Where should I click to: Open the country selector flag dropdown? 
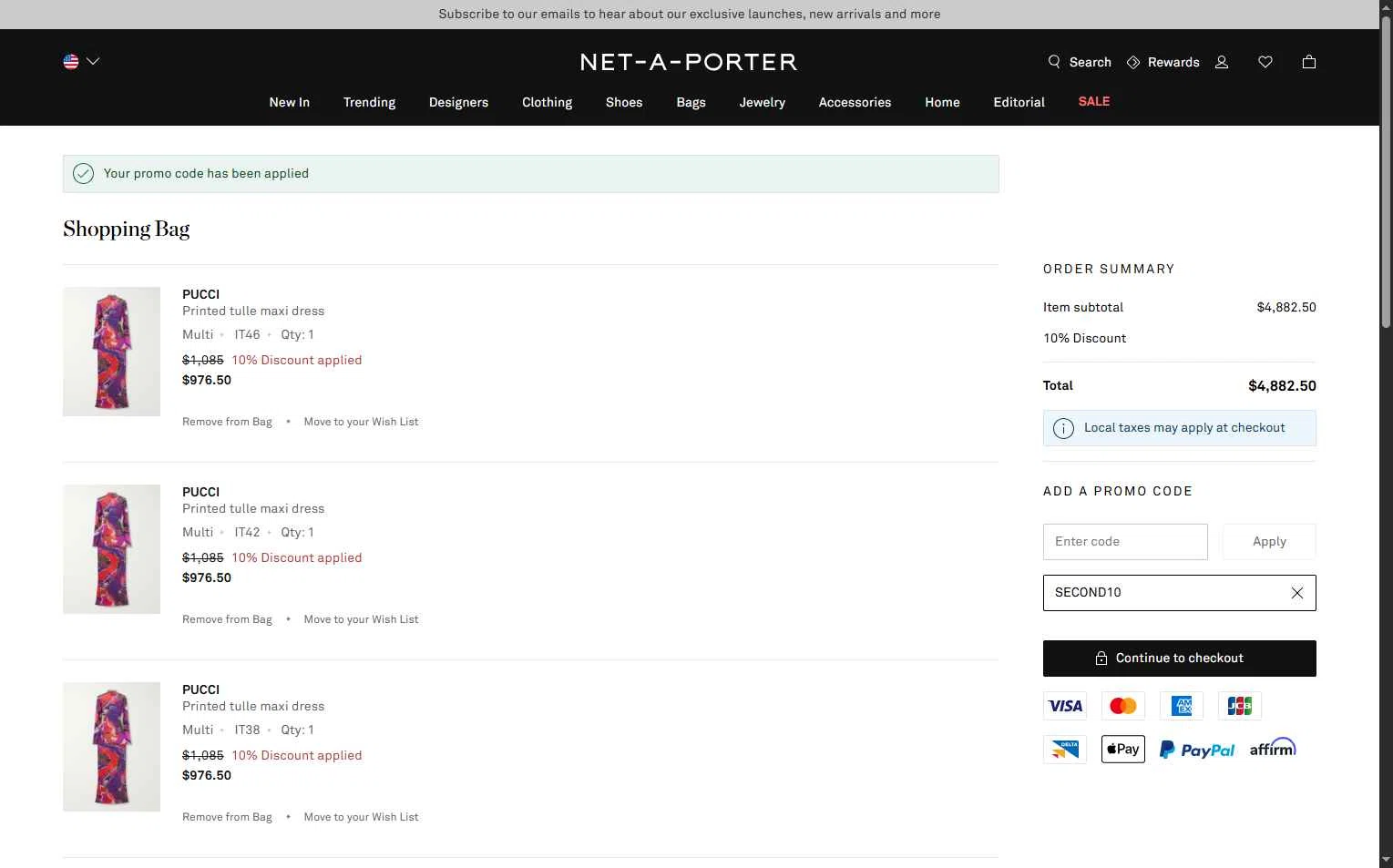tap(81, 62)
